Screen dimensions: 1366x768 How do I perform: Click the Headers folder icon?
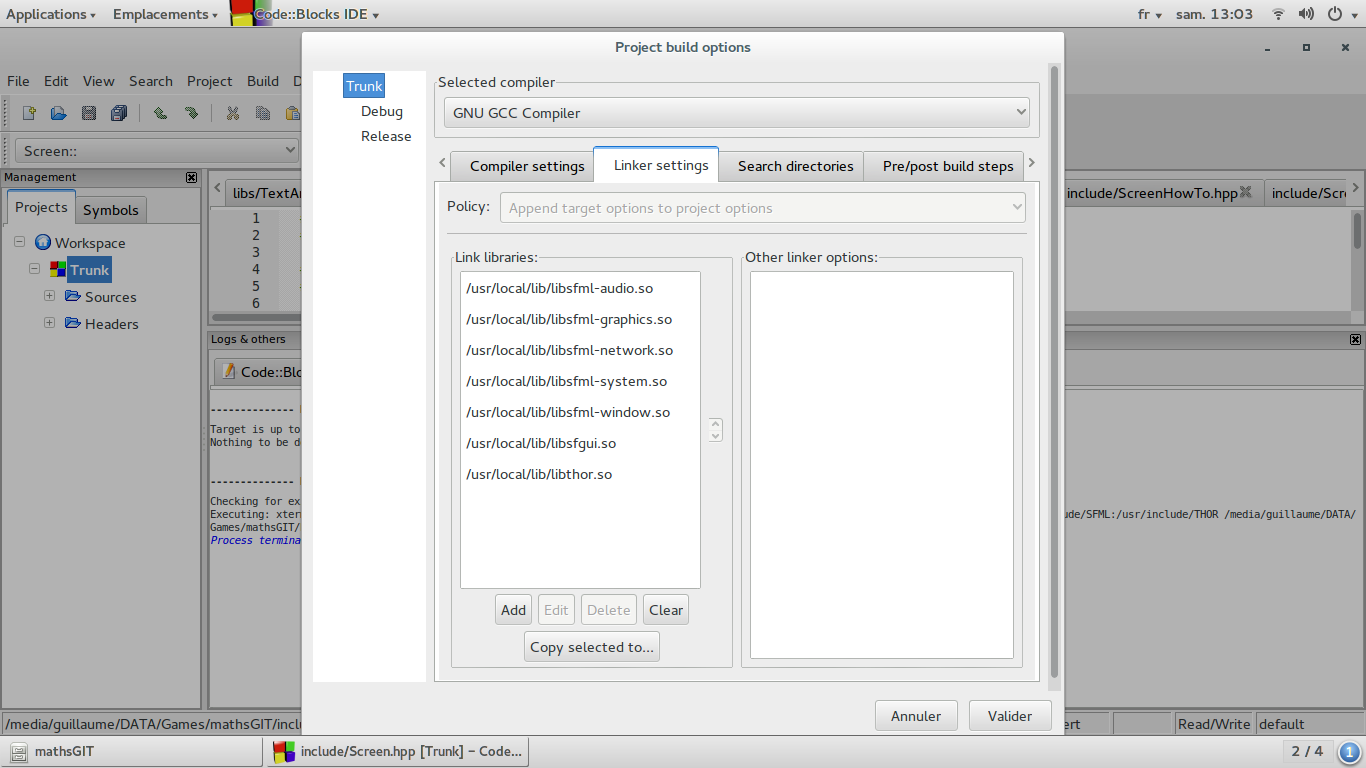[73, 323]
